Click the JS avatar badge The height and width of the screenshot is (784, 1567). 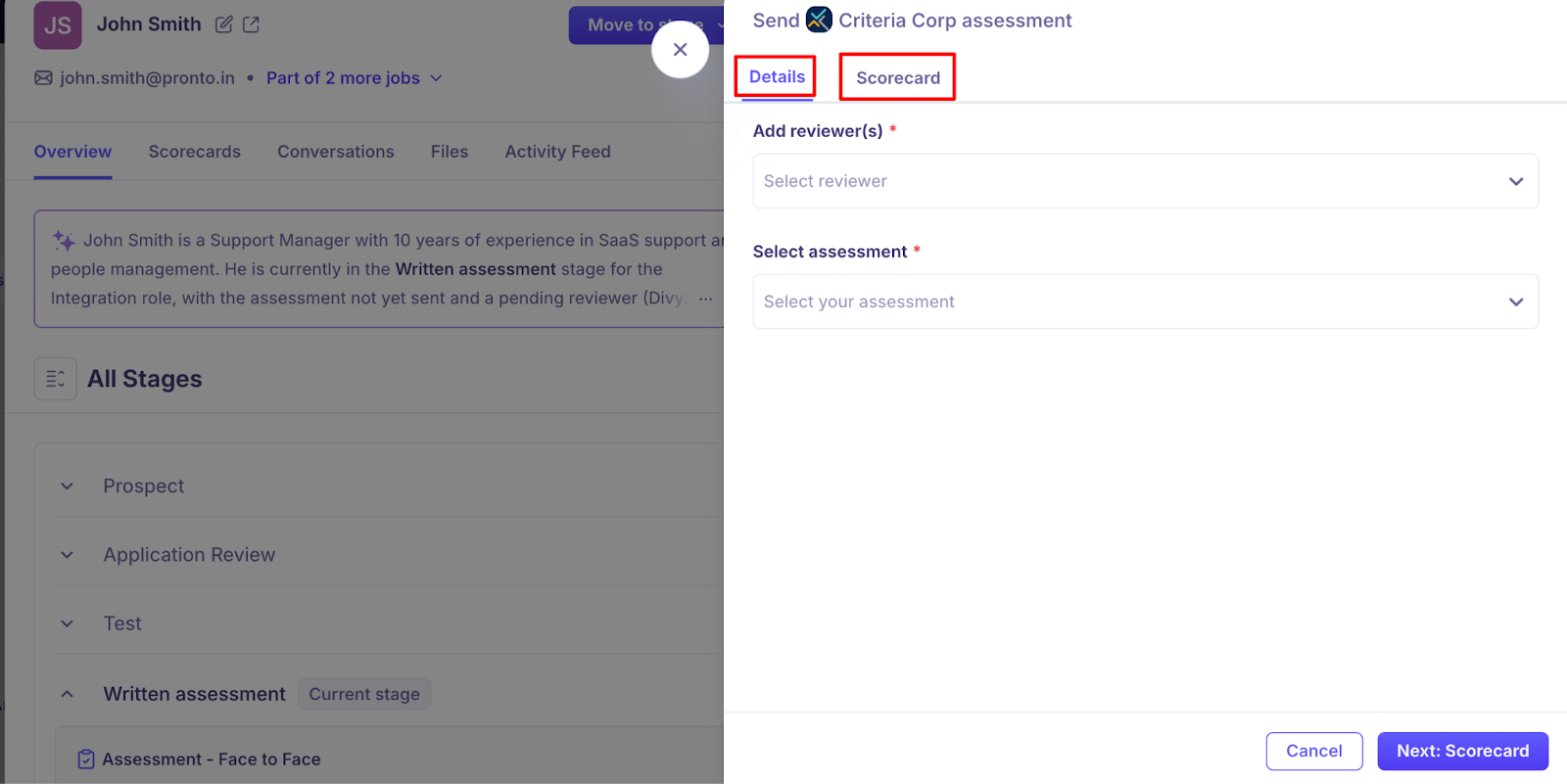coord(58,25)
